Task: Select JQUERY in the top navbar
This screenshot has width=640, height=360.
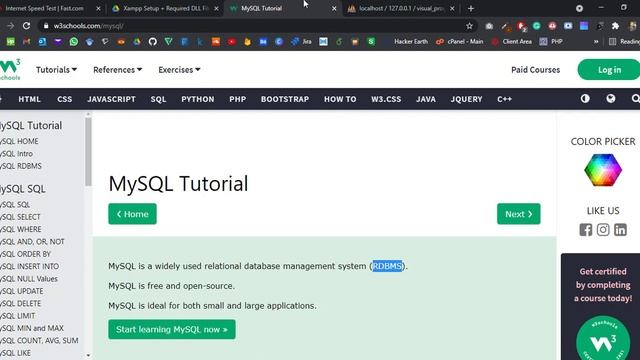Action: [x=467, y=99]
